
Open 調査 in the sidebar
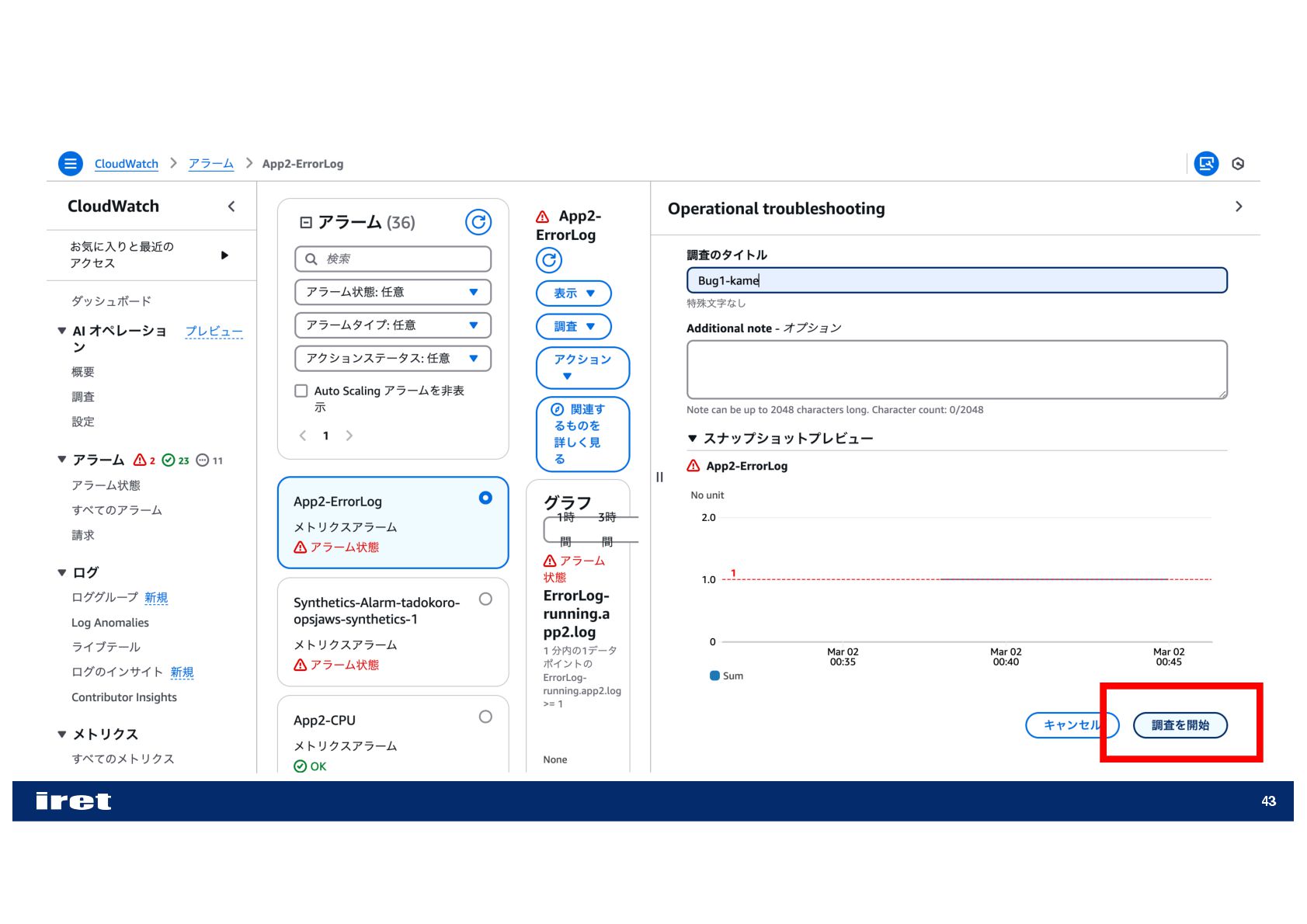point(83,397)
